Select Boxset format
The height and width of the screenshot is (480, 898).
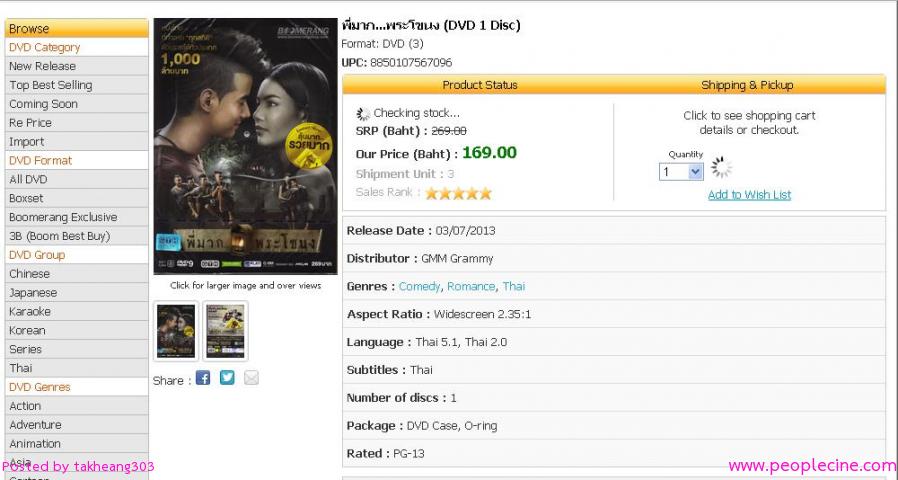click(x=77, y=198)
